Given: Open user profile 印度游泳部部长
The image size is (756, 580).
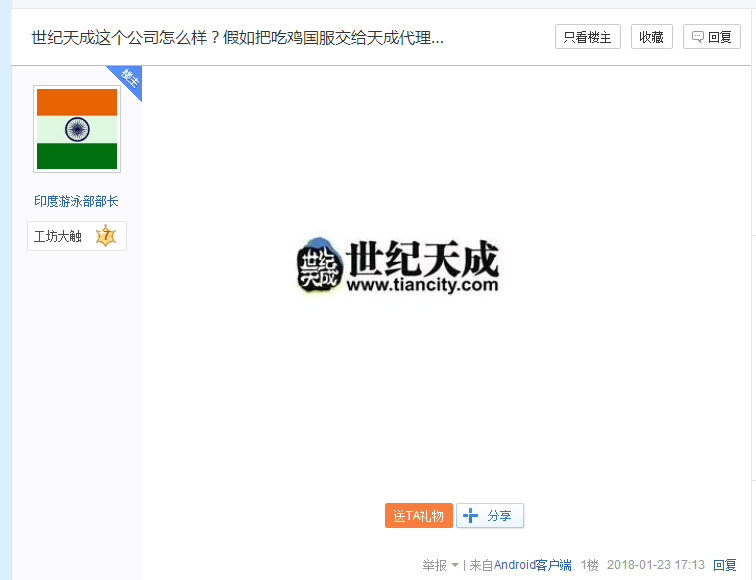Looking at the screenshot, I should click(x=76, y=201).
